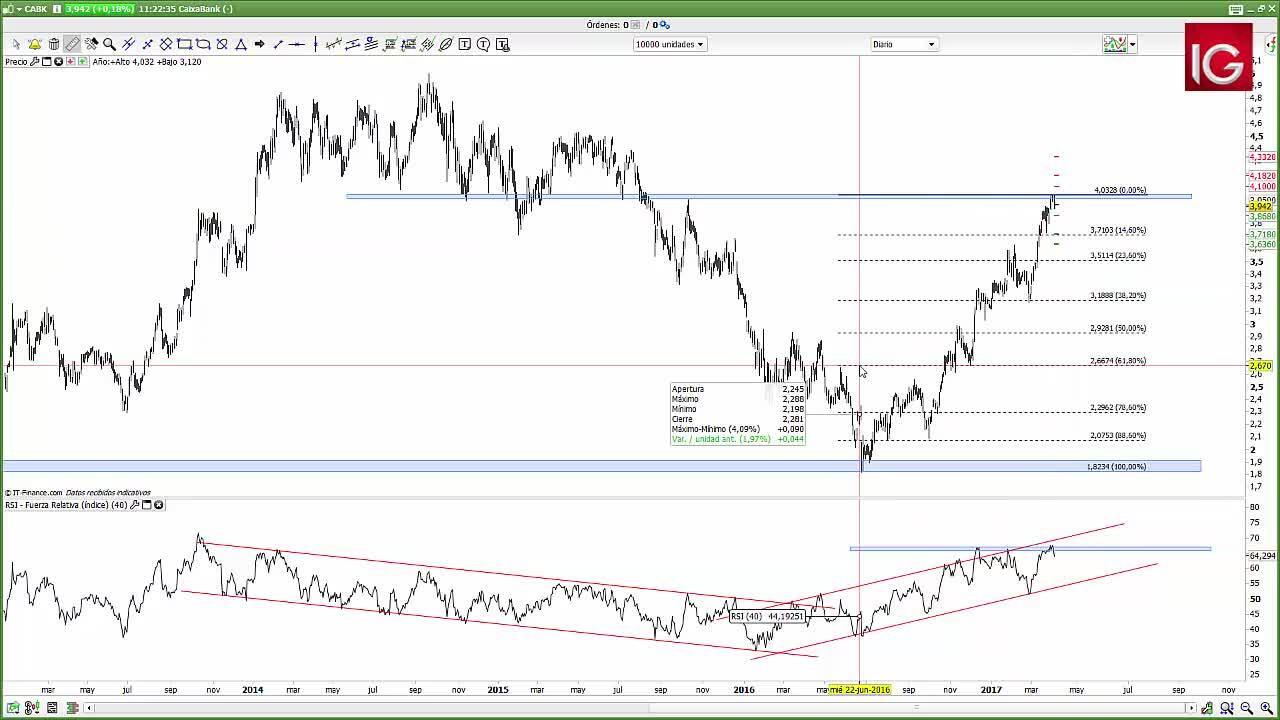Click the 64,294 RSI value tag
Image resolution: width=1280 pixels, height=720 pixels.
coord(1261,555)
